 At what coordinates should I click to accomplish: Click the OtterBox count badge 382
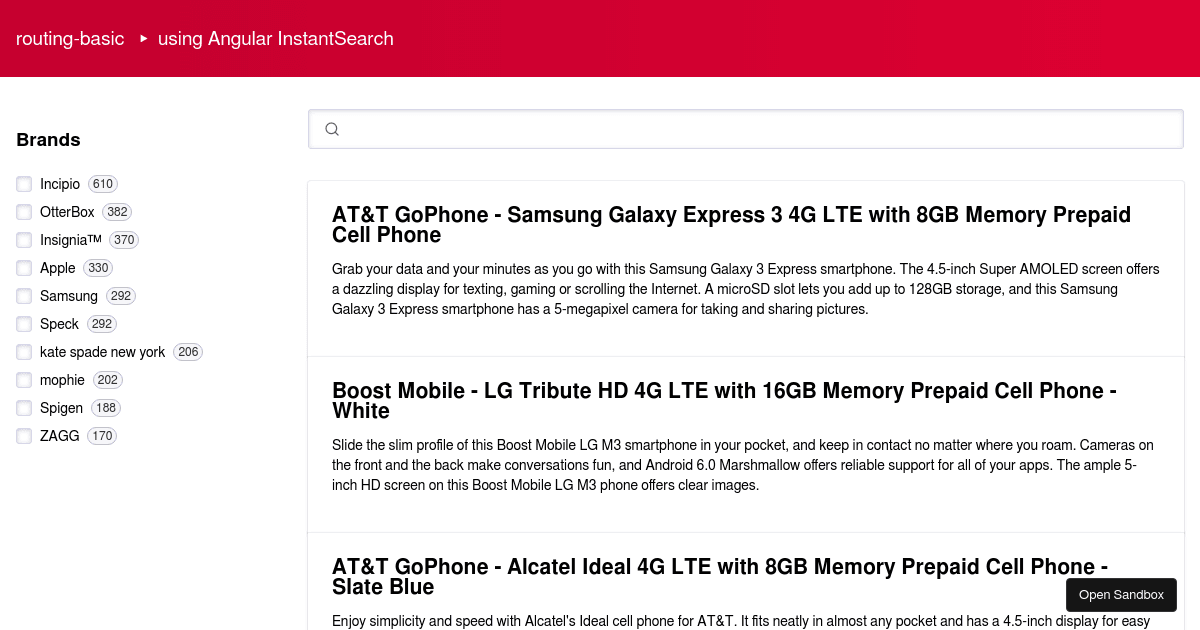point(117,212)
